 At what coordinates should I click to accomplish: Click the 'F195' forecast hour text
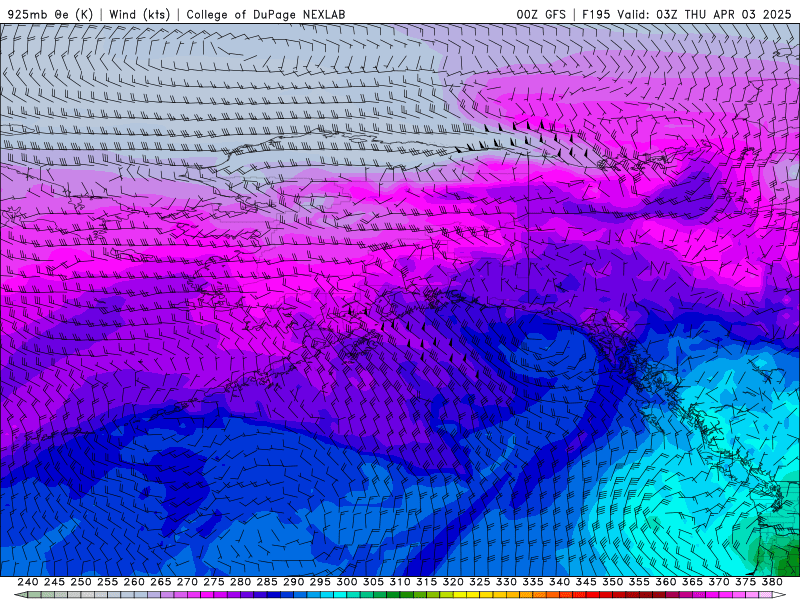pos(596,14)
